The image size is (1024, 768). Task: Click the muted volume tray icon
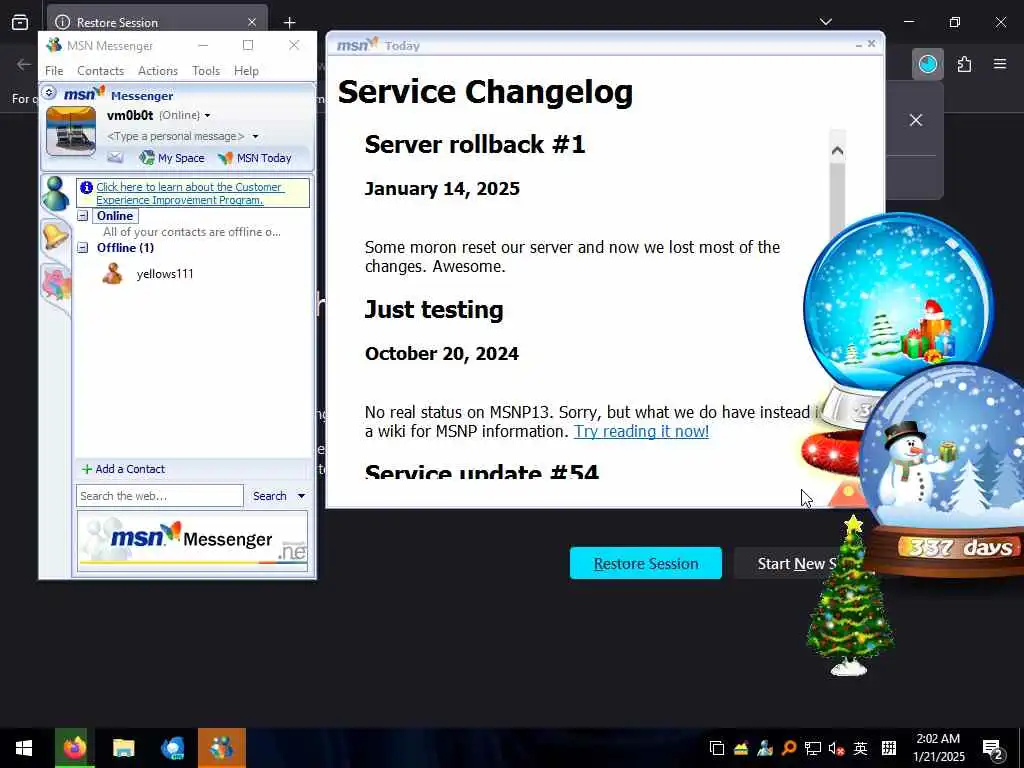tap(836, 748)
